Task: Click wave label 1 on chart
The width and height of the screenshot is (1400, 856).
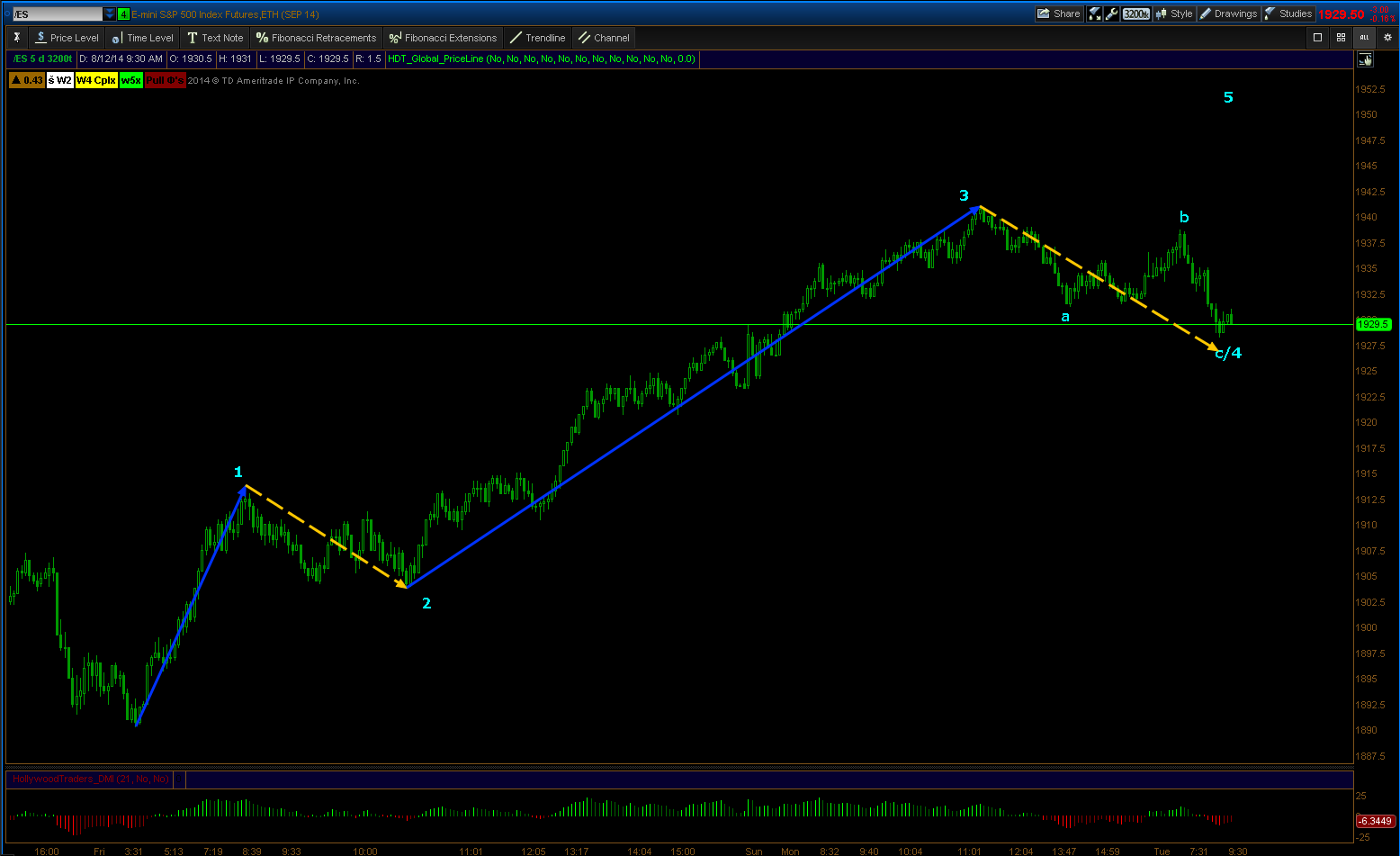Action: [238, 472]
